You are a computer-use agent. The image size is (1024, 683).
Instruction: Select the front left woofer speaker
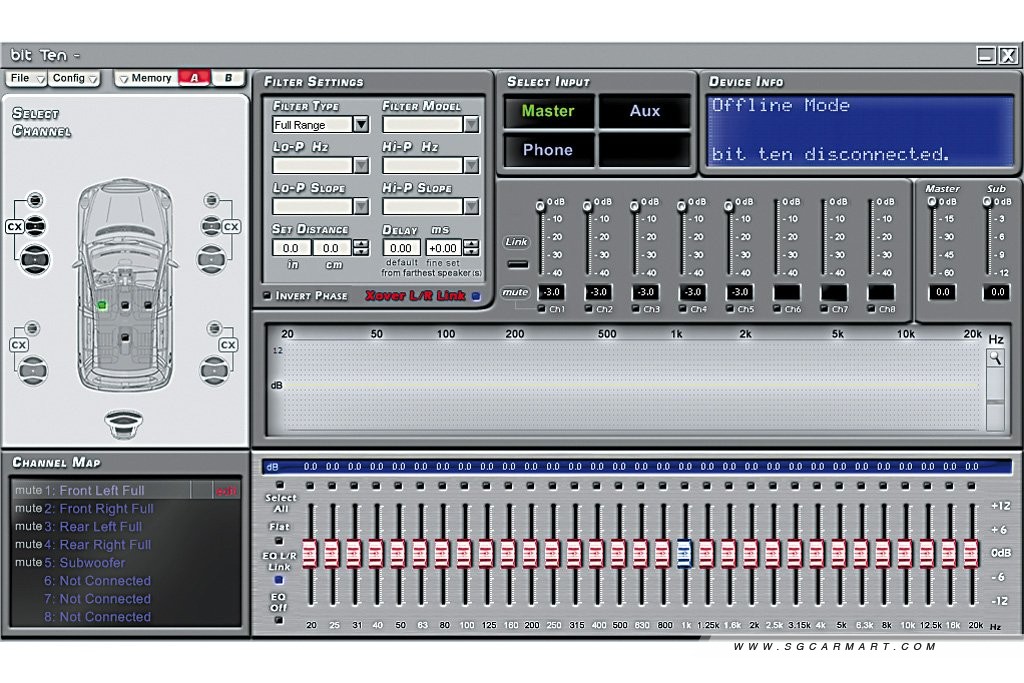[x=35, y=259]
